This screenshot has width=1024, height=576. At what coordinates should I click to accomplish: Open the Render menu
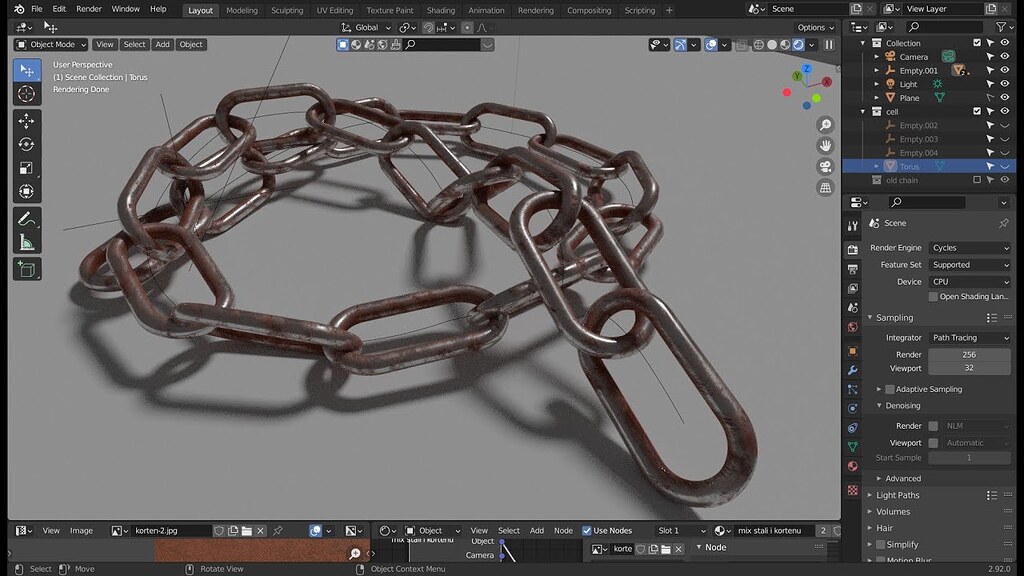89,9
